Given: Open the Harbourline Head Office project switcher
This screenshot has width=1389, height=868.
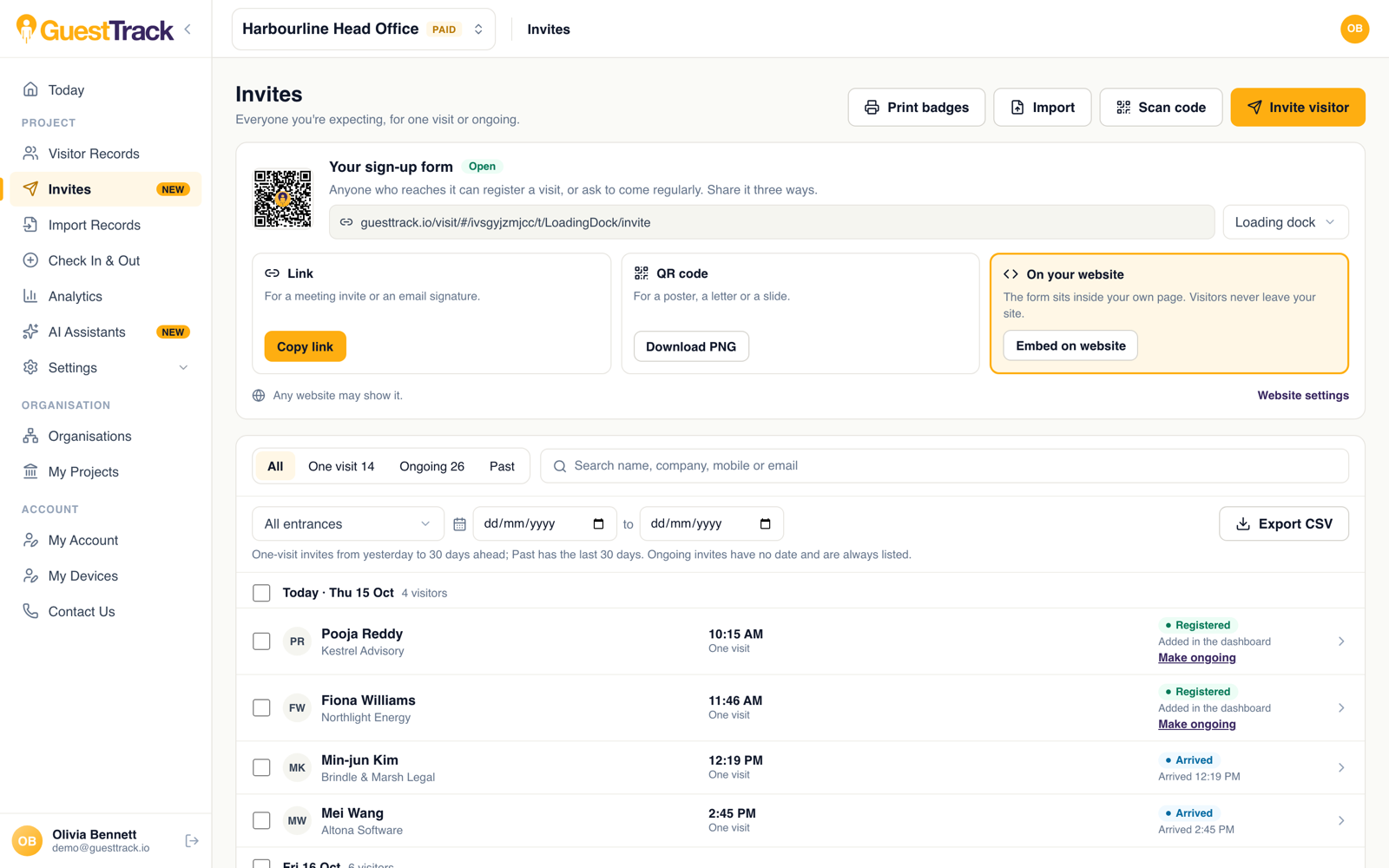Looking at the screenshot, I should (364, 30).
